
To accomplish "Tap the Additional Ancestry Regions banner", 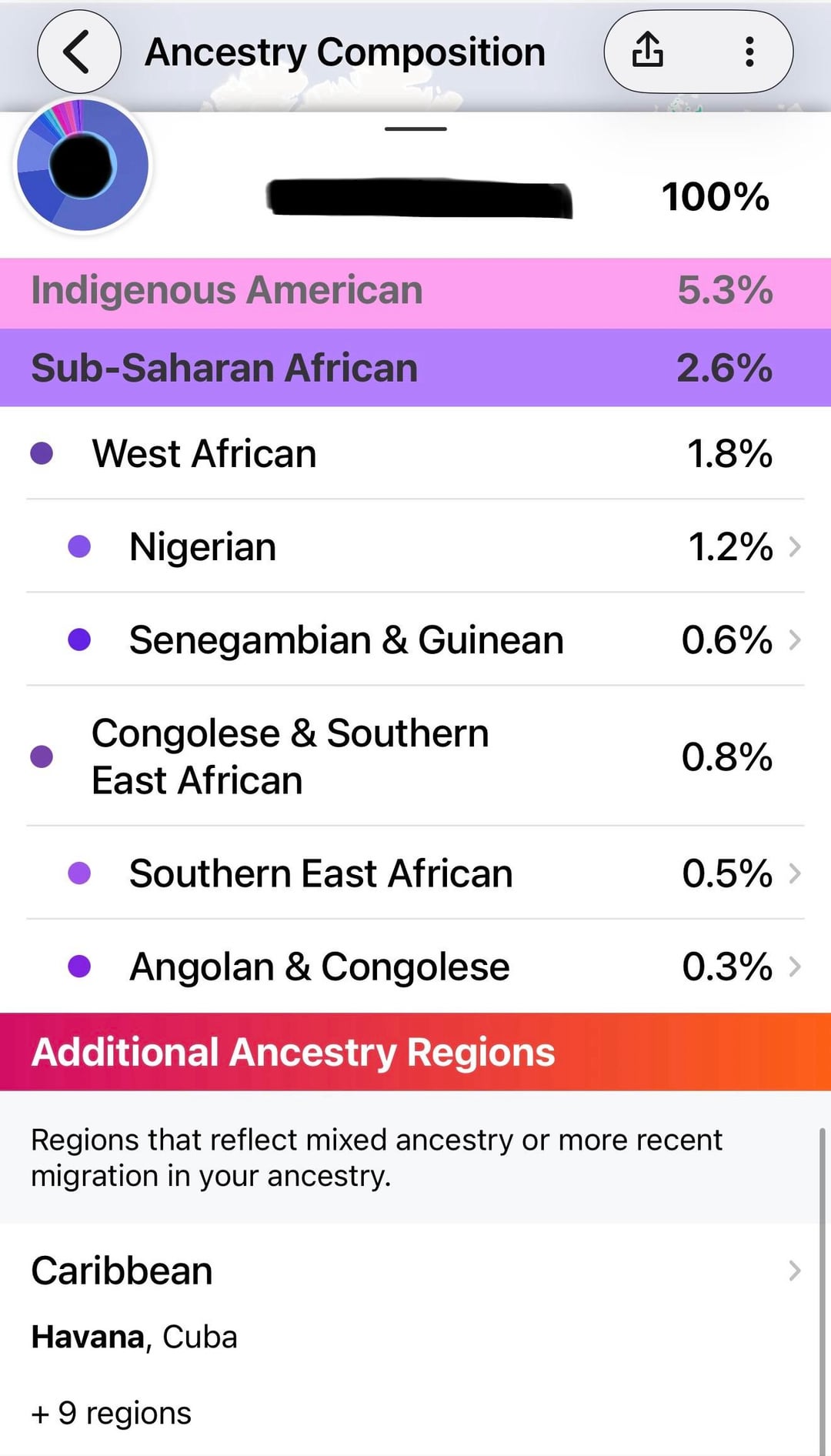I will [415, 1052].
